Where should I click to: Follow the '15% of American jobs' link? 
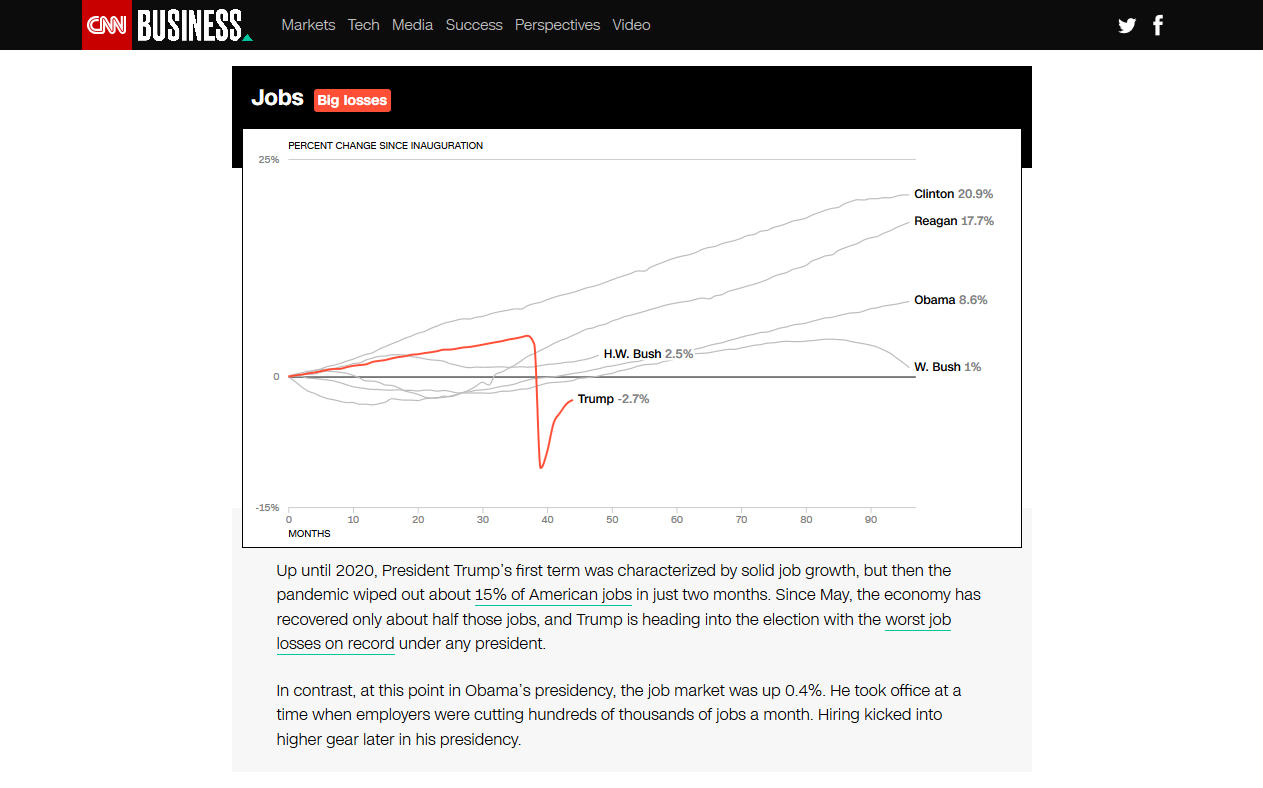pyautogui.click(x=553, y=595)
